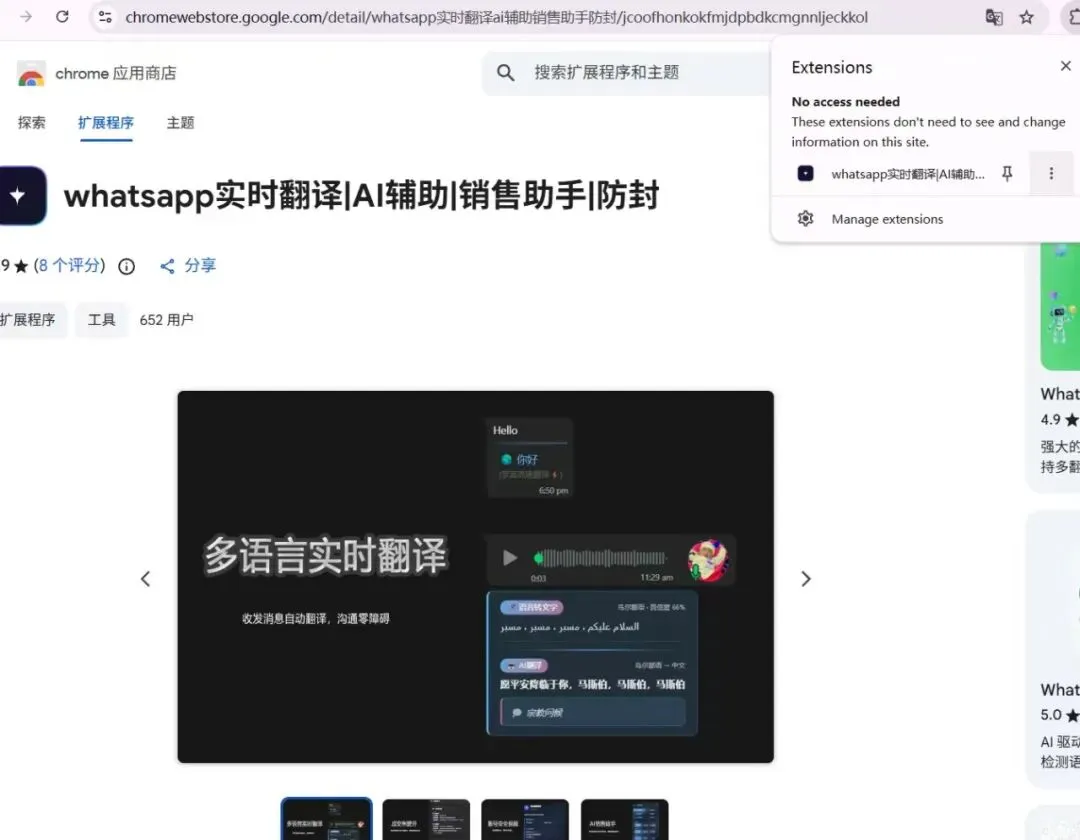1080x840 pixels.
Task: Select the second screenshot thumbnail
Action: point(426,819)
